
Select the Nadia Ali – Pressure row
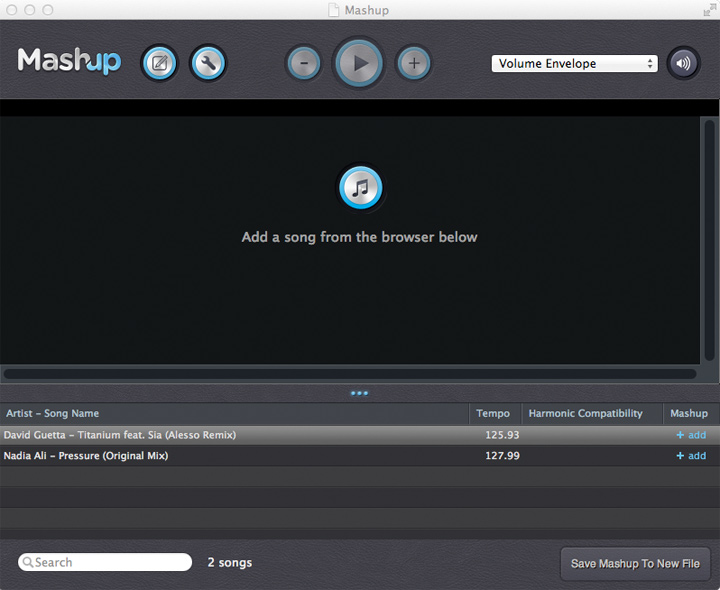(360, 455)
